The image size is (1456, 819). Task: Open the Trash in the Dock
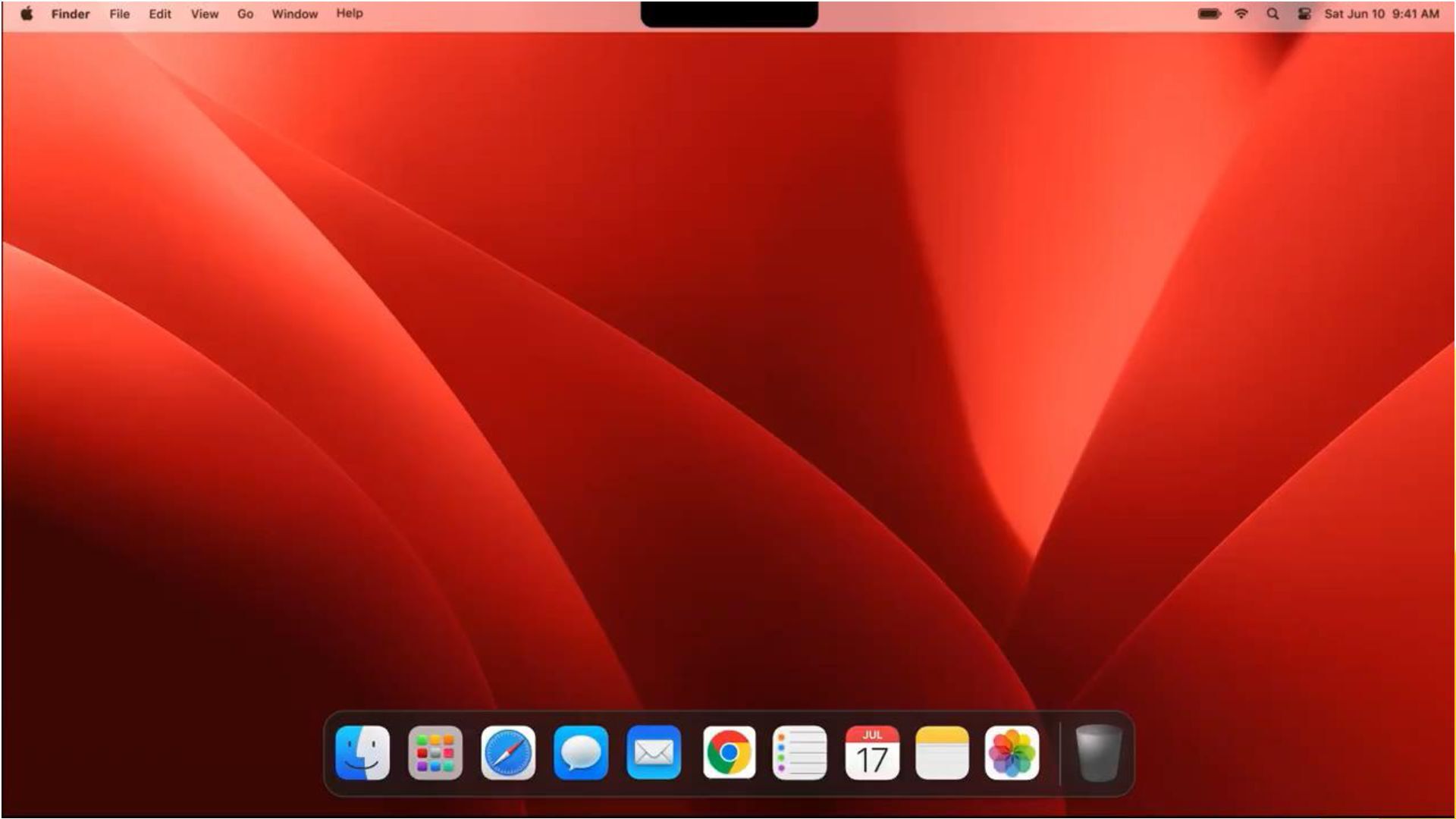(x=1098, y=753)
